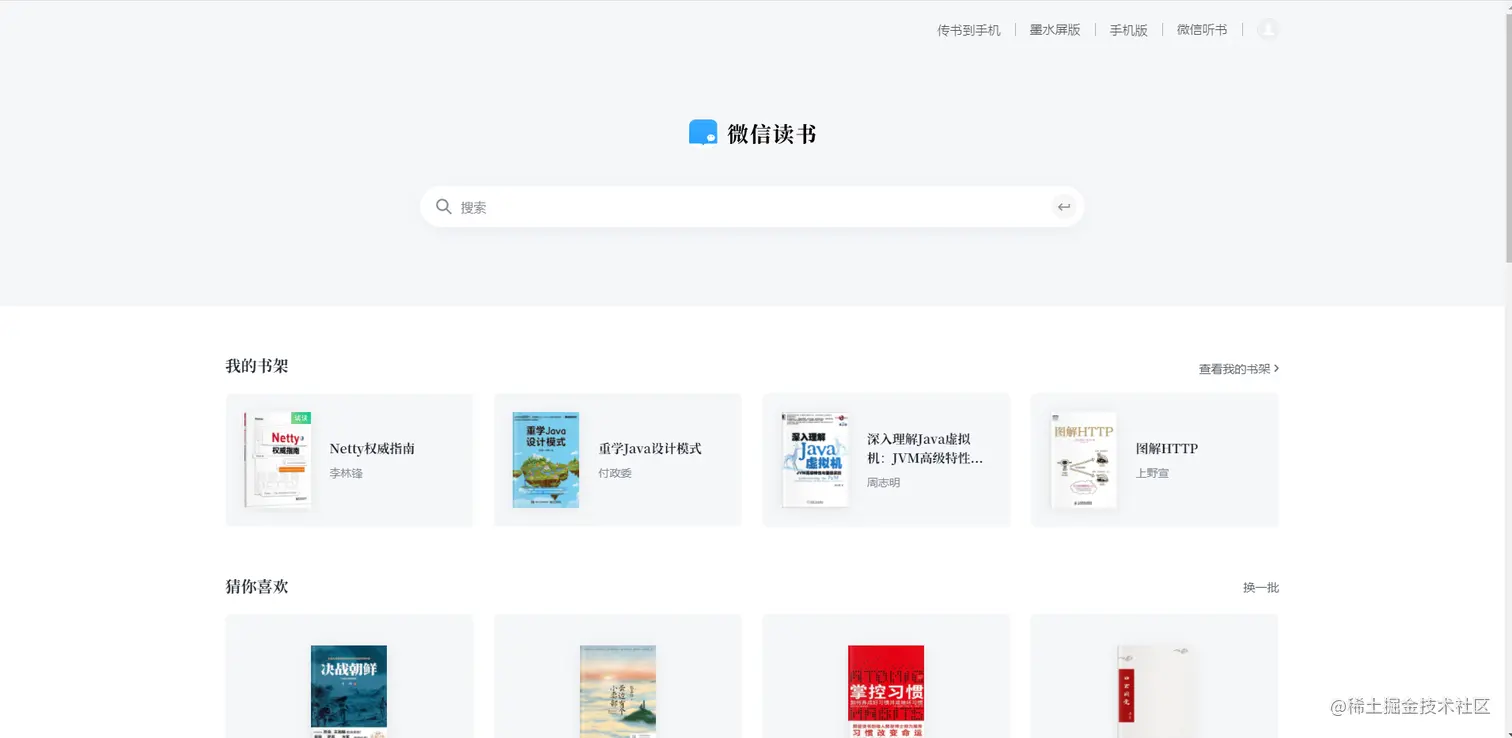Click author name 上野宣

click(x=1152, y=473)
